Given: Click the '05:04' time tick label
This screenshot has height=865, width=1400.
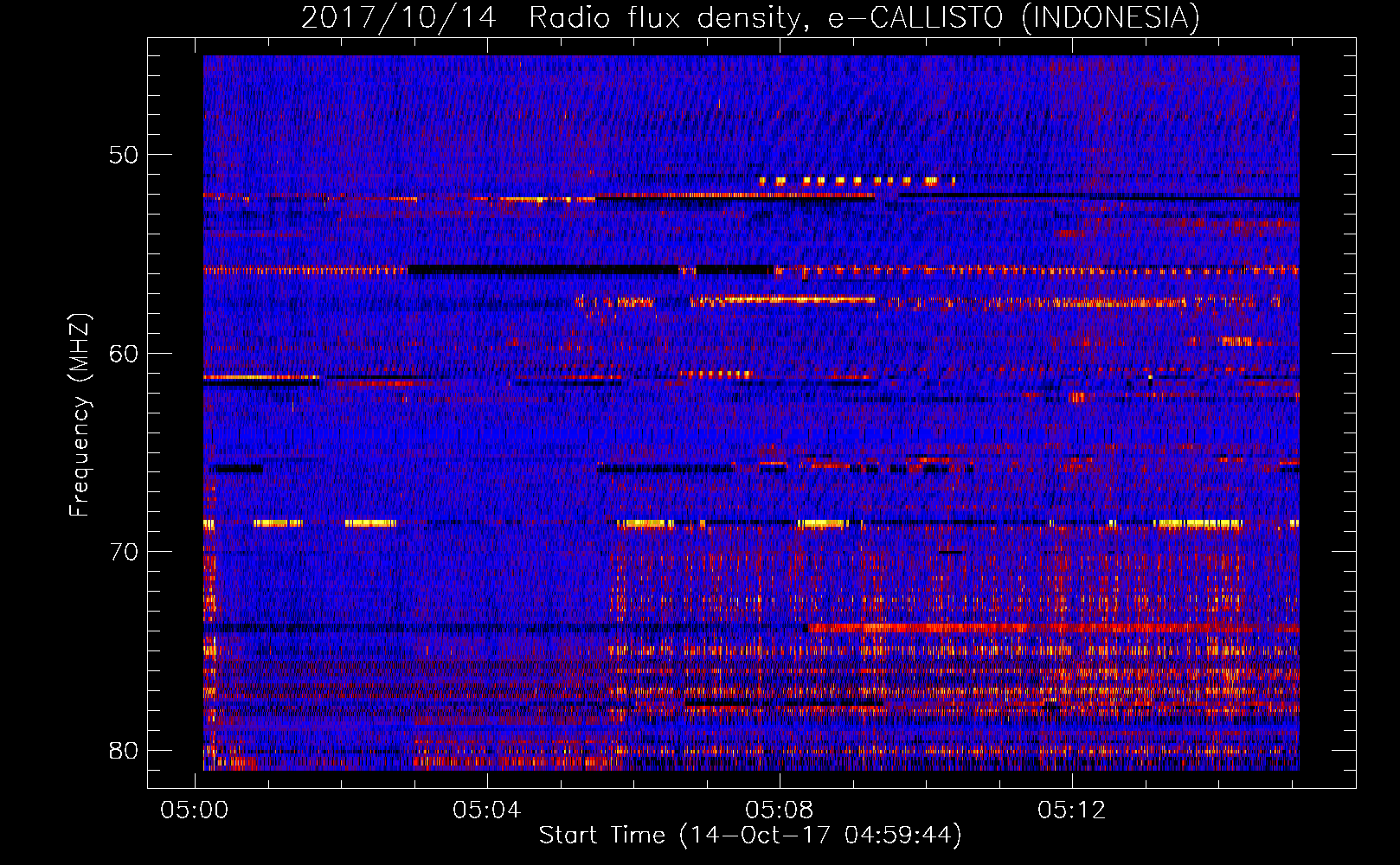Looking at the screenshot, I should 487,810.
